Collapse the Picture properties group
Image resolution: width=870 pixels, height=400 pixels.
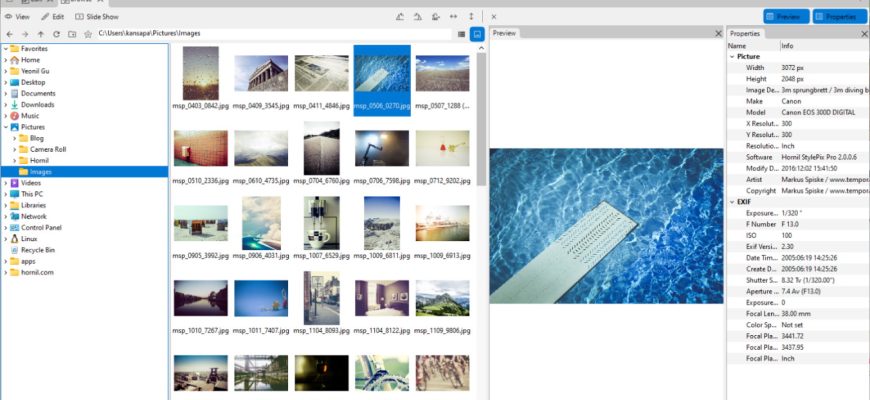pyautogui.click(x=732, y=57)
